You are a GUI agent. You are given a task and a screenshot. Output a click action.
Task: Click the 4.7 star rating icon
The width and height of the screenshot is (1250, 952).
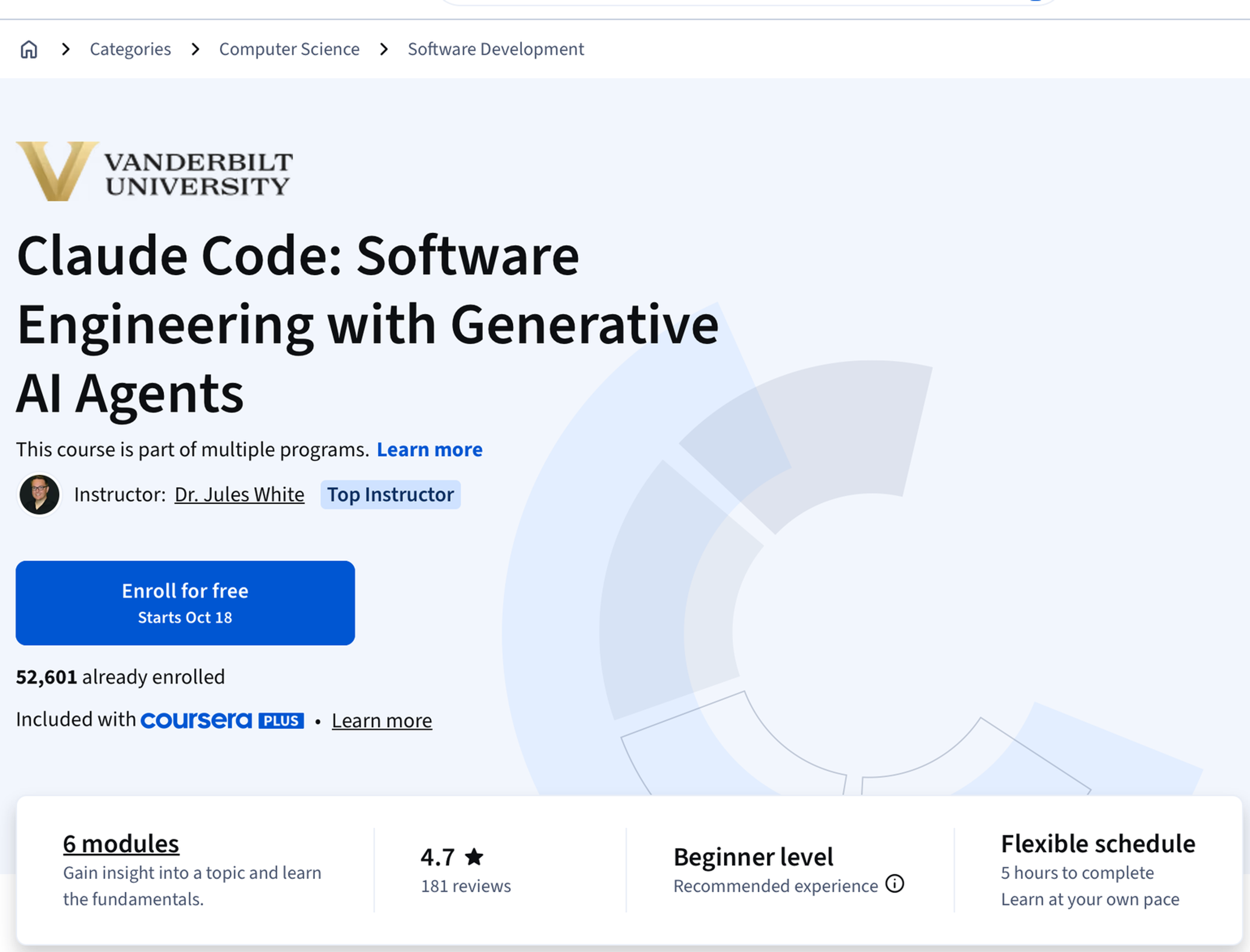[474, 856]
